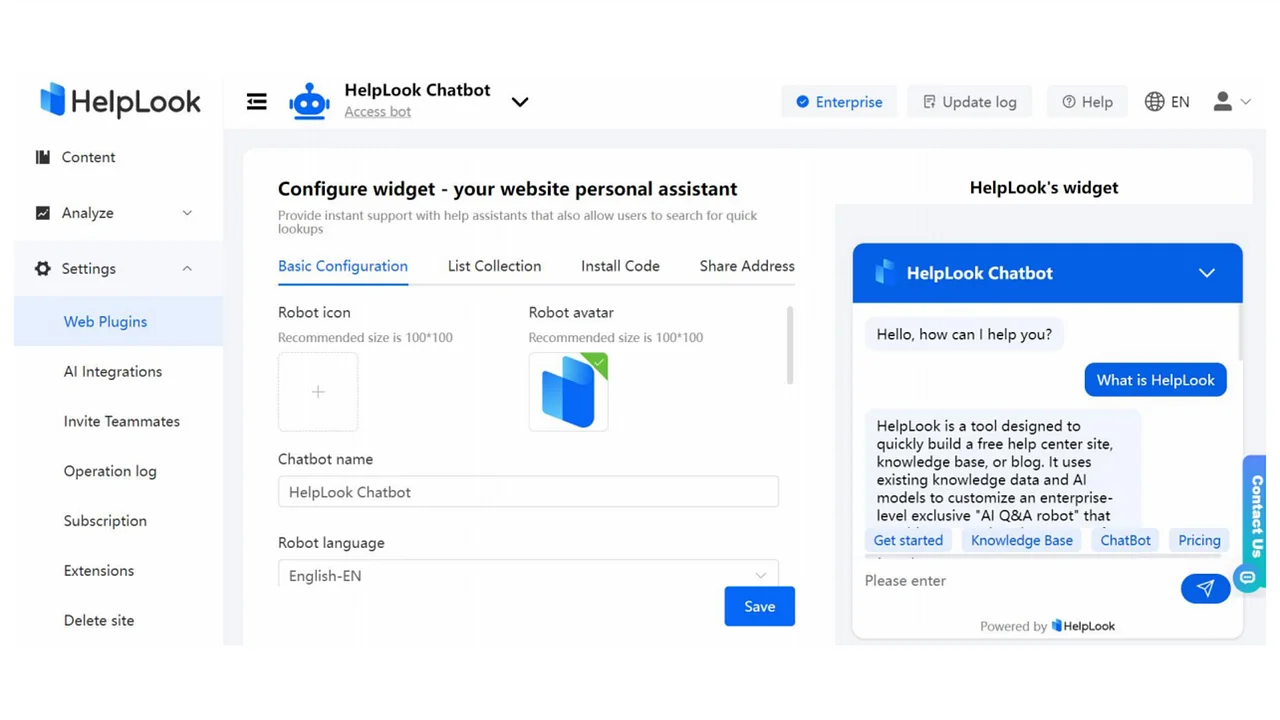Expand the Analyze section in sidebar
The height and width of the screenshot is (720, 1280).
pos(187,213)
